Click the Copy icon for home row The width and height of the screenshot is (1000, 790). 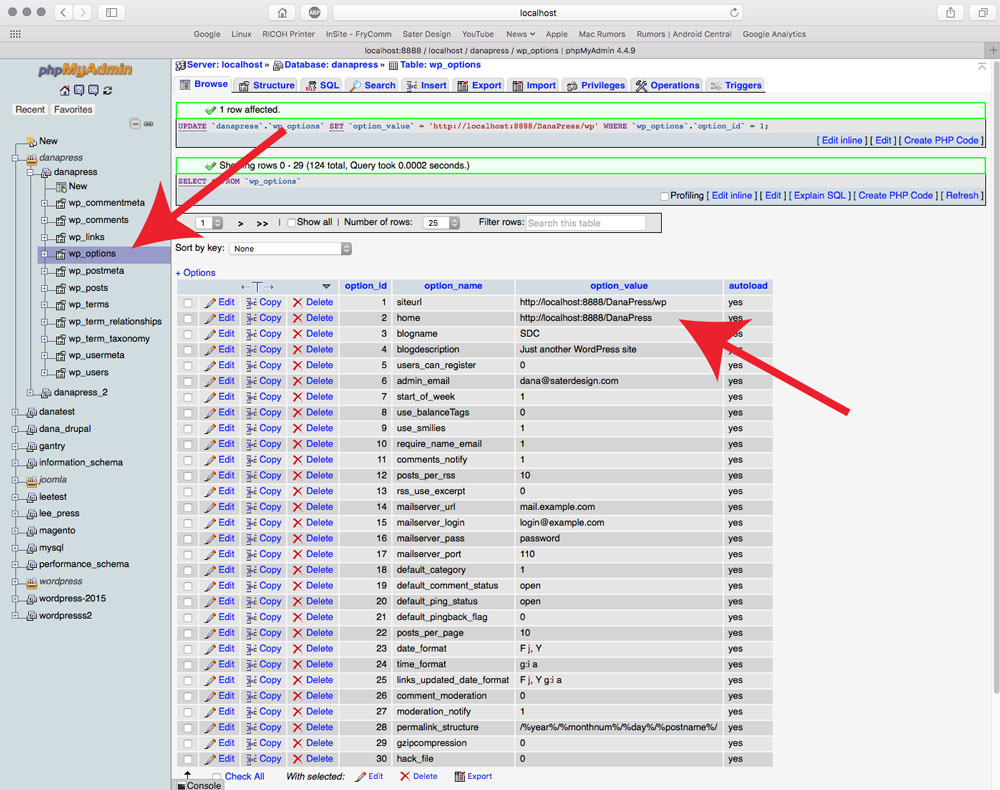[252, 318]
